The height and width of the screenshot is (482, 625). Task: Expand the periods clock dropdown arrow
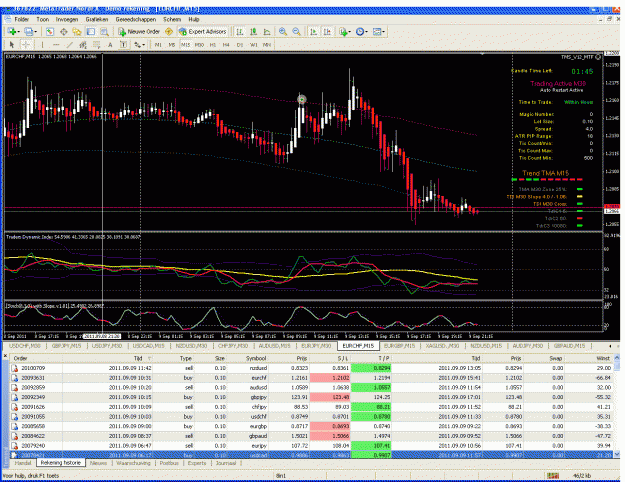(367, 31)
